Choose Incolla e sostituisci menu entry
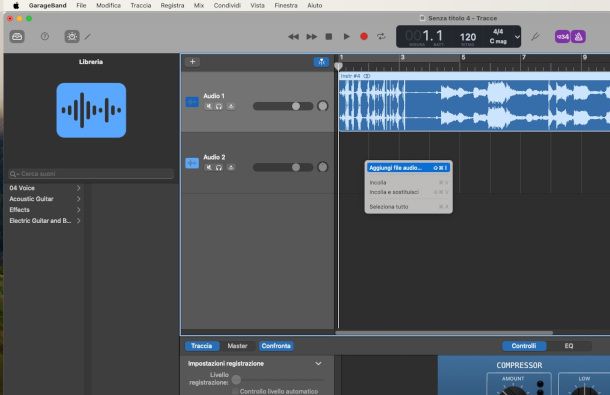610x395 pixels. [408, 192]
